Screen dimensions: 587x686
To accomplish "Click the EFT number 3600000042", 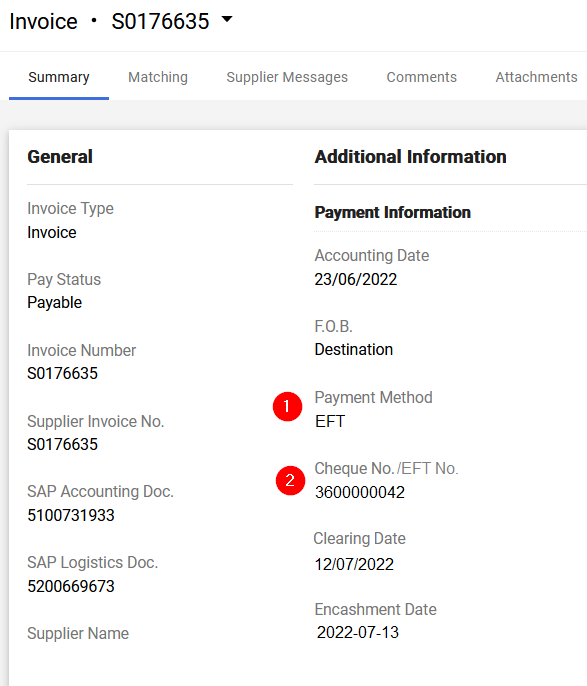I will 360,492.
